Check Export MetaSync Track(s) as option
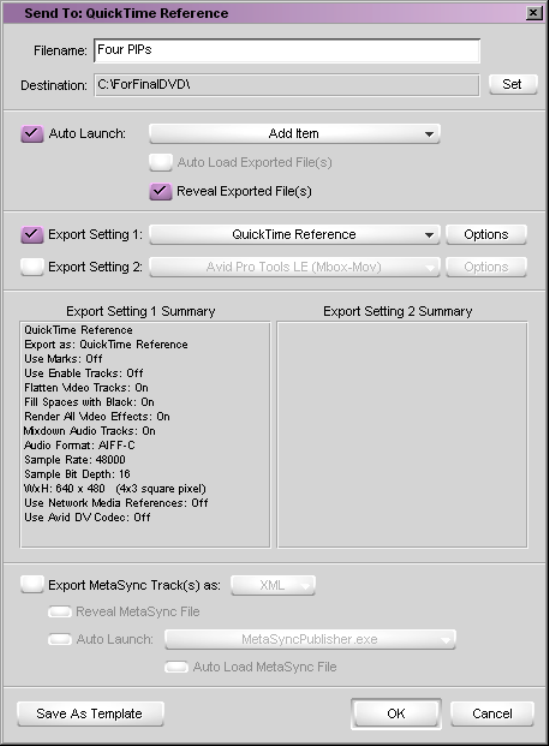This screenshot has width=549, height=746. 32,584
